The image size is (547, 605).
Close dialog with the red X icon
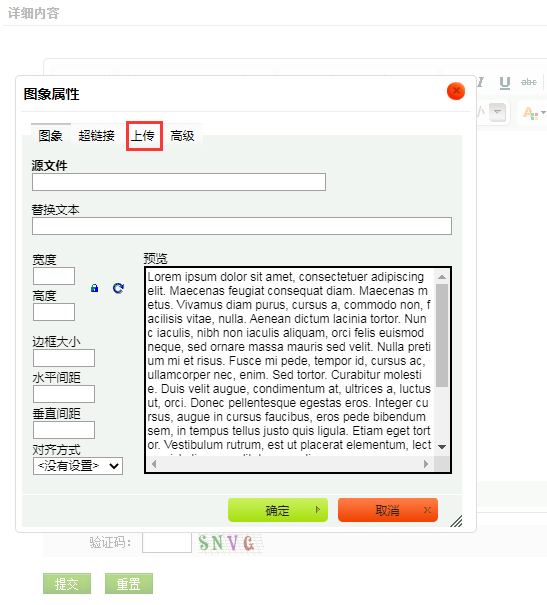[456, 91]
